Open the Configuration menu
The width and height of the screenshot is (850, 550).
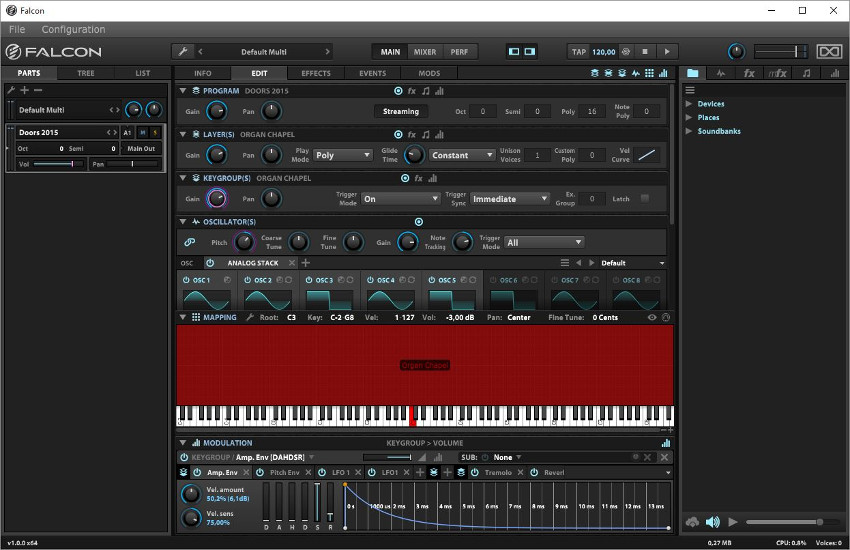[73, 29]
